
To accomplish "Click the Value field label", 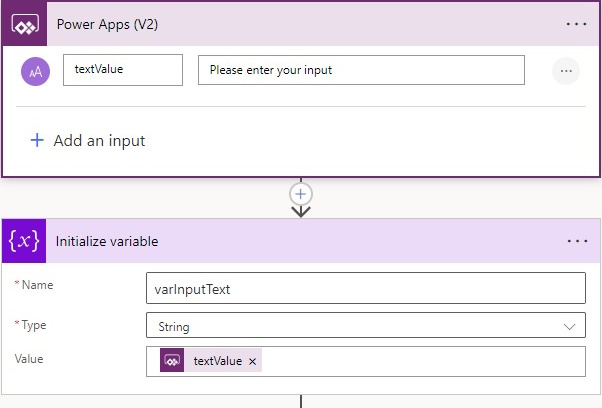I will pyautogui.click(x=29, y=359).
